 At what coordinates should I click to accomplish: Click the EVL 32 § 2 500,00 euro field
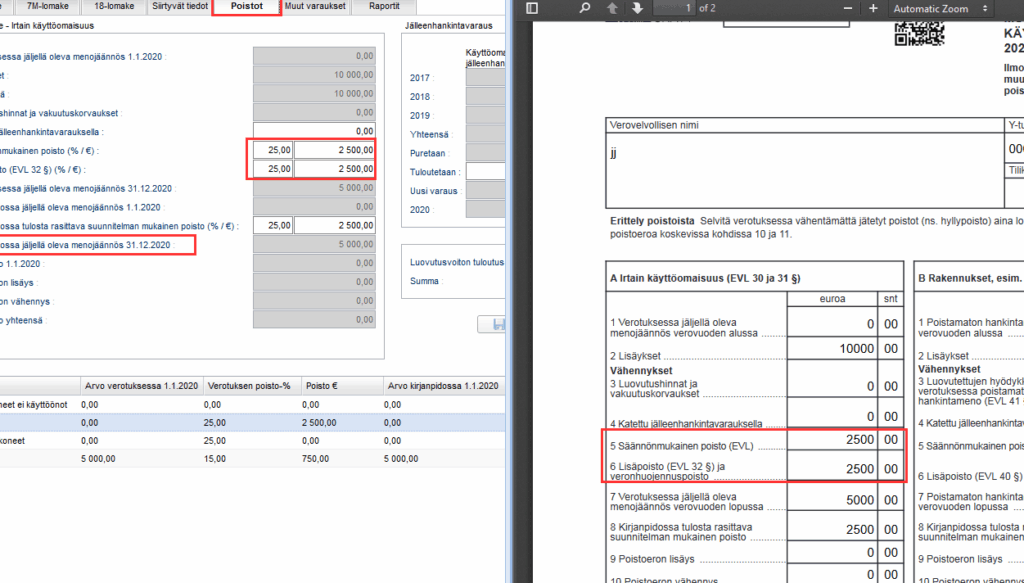click(x=334, y=169)
